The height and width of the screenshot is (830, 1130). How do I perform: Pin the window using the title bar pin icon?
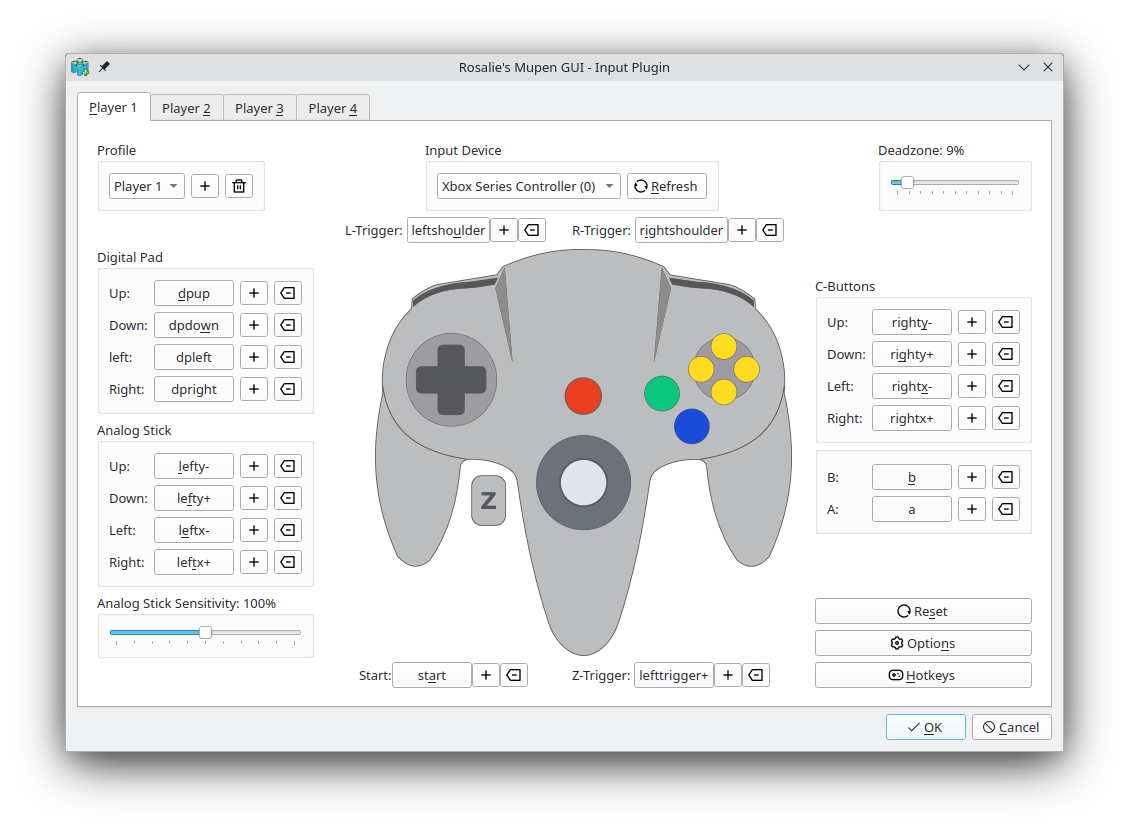[104, 67]
